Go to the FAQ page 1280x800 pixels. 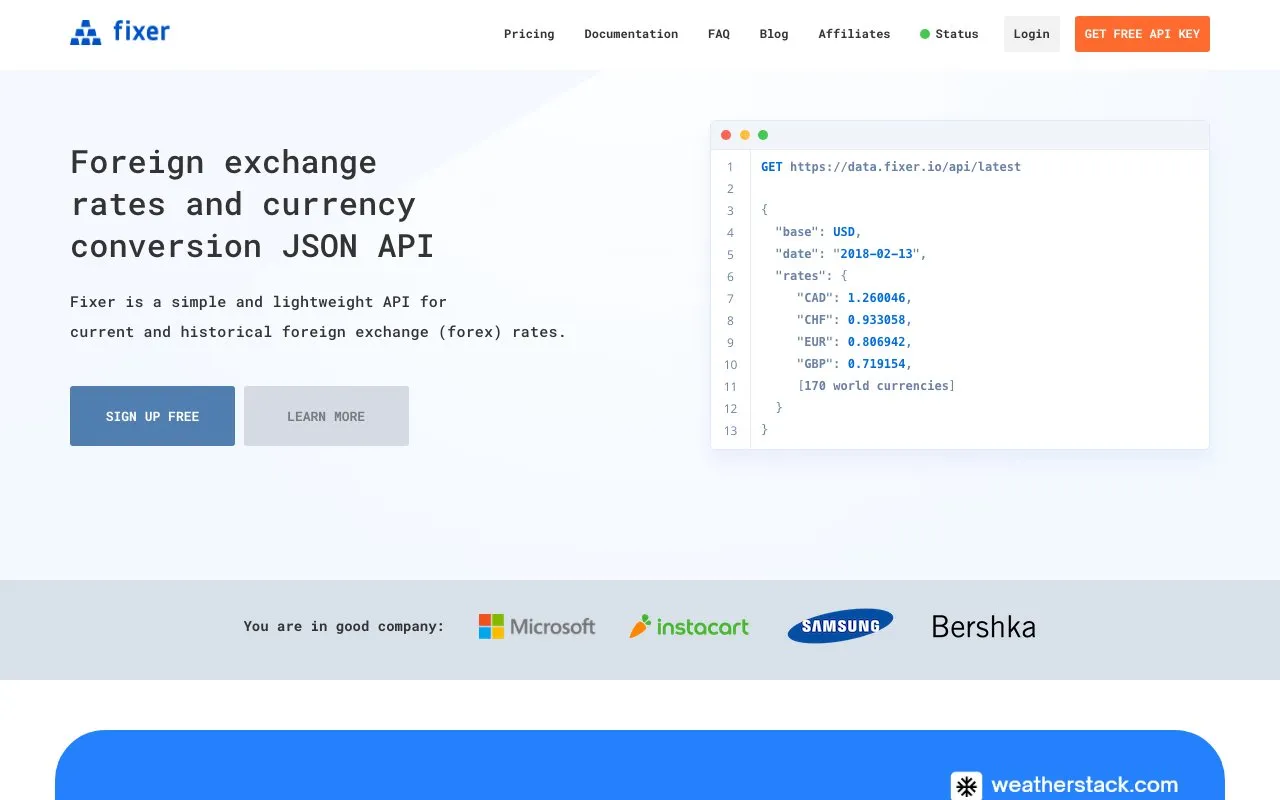tap(719, 34)
